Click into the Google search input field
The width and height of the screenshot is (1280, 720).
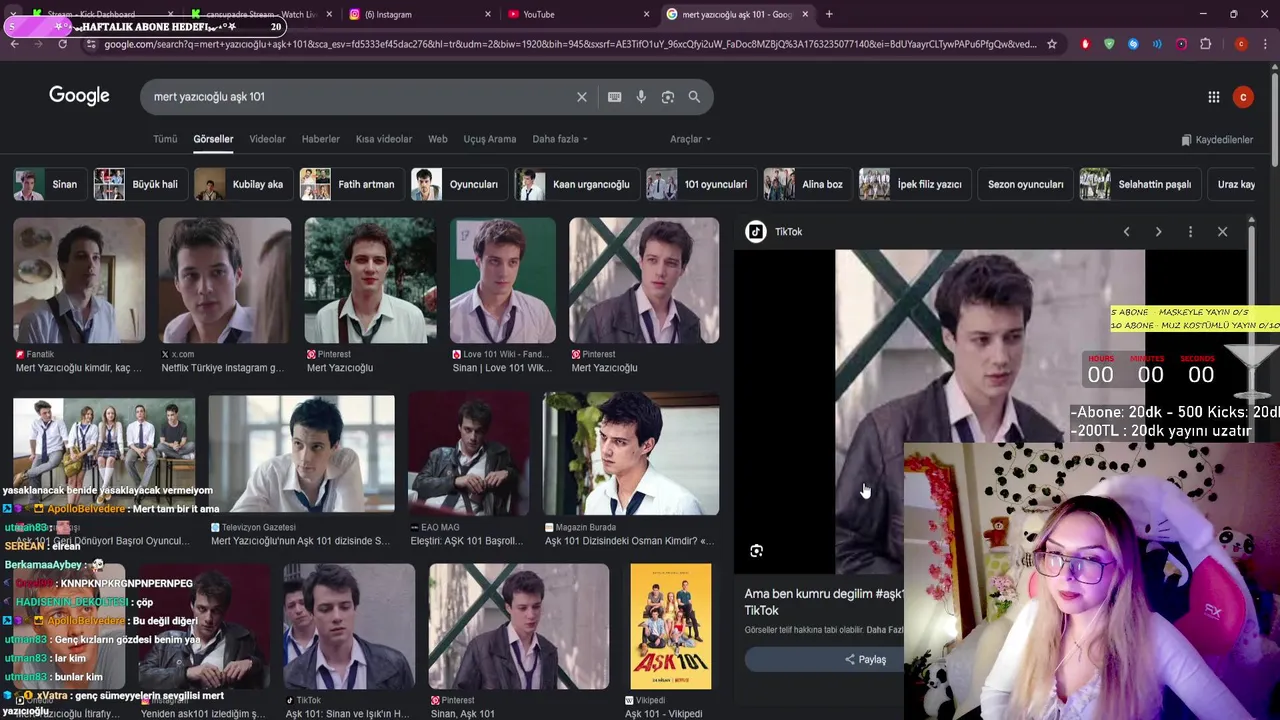(360, 97)
